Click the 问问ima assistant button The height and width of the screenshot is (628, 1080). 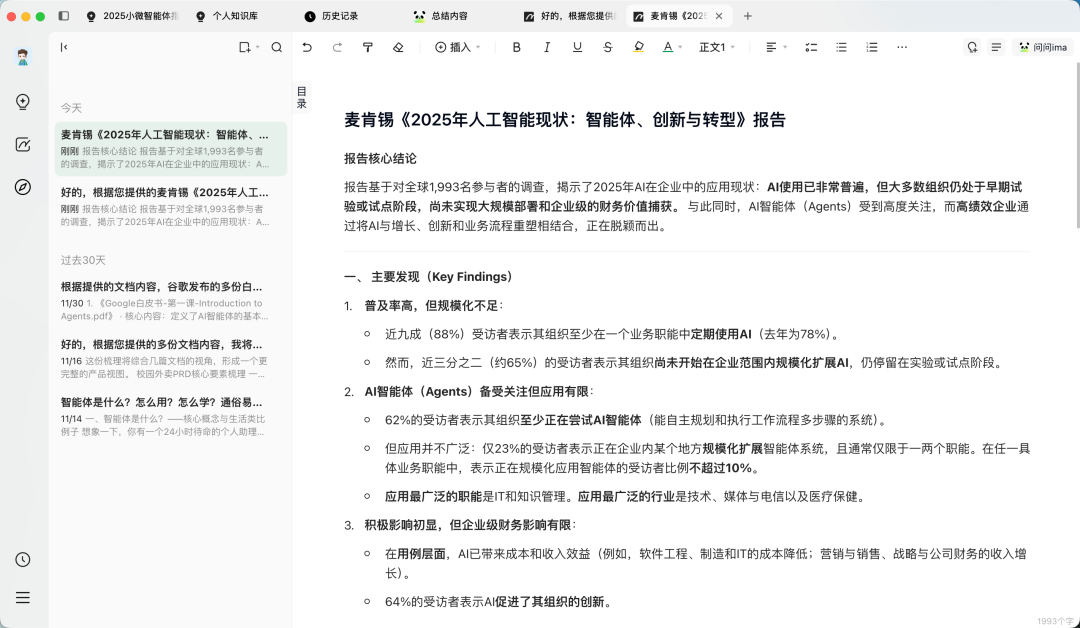click(x=1042, y=47)
